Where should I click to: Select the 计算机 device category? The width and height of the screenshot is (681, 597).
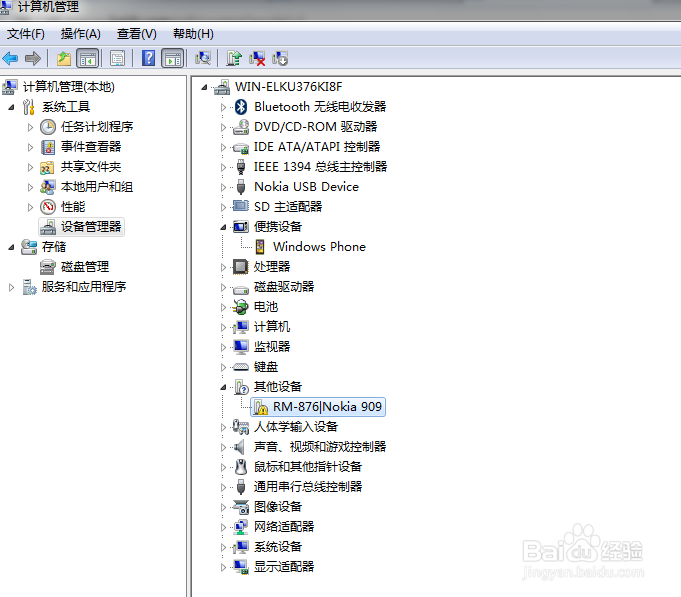click(272, 327)
